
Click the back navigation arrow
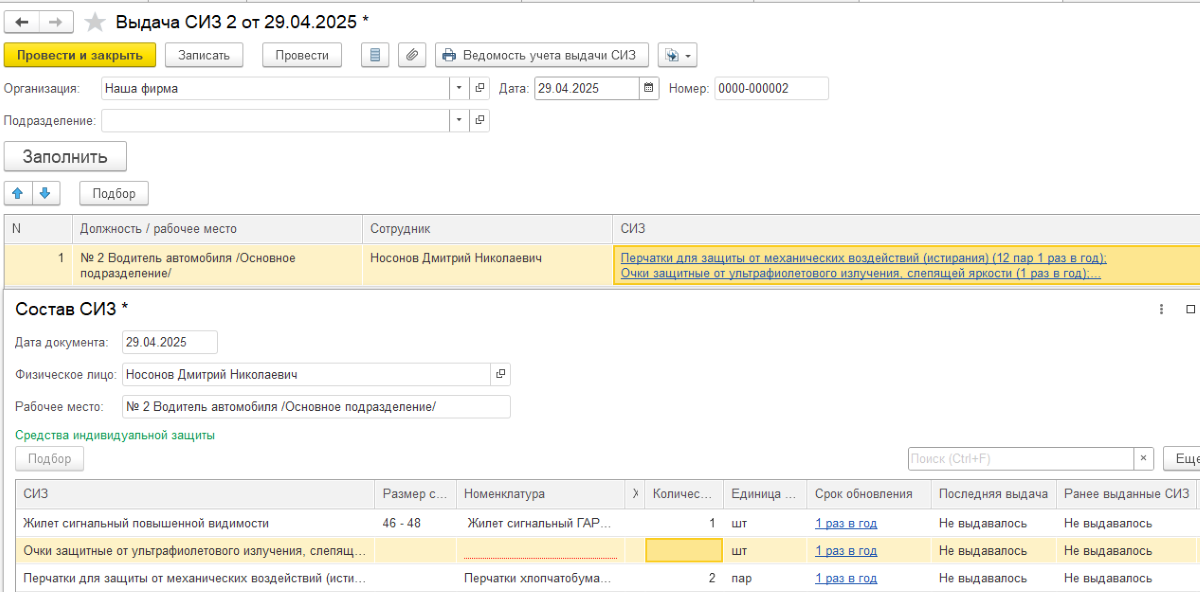coord(22,21)
